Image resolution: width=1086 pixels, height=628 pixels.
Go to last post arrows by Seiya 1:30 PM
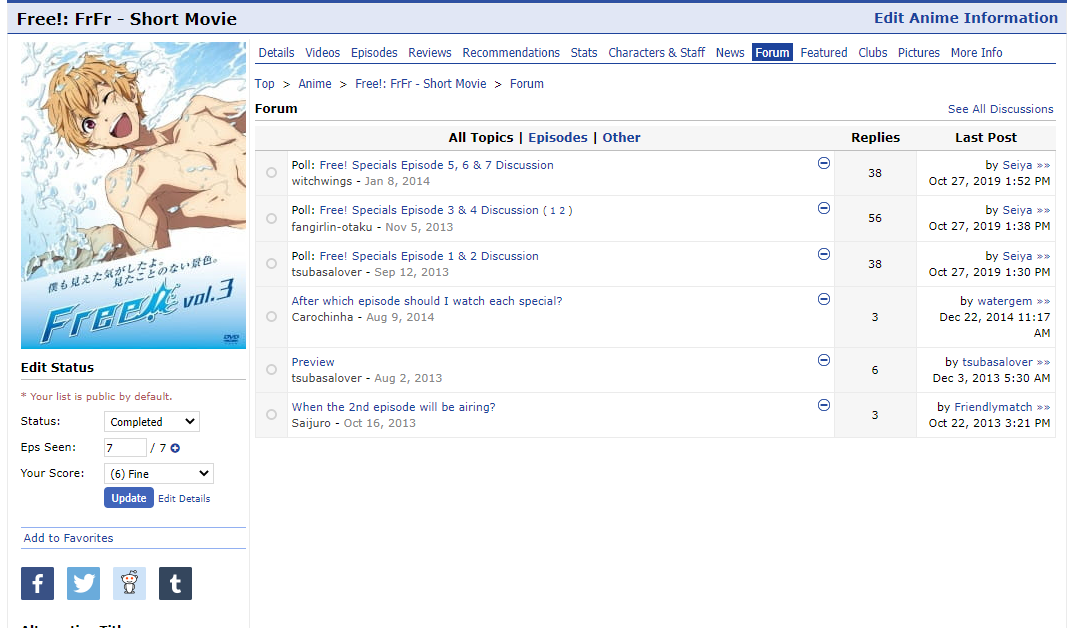(1043, 256)
